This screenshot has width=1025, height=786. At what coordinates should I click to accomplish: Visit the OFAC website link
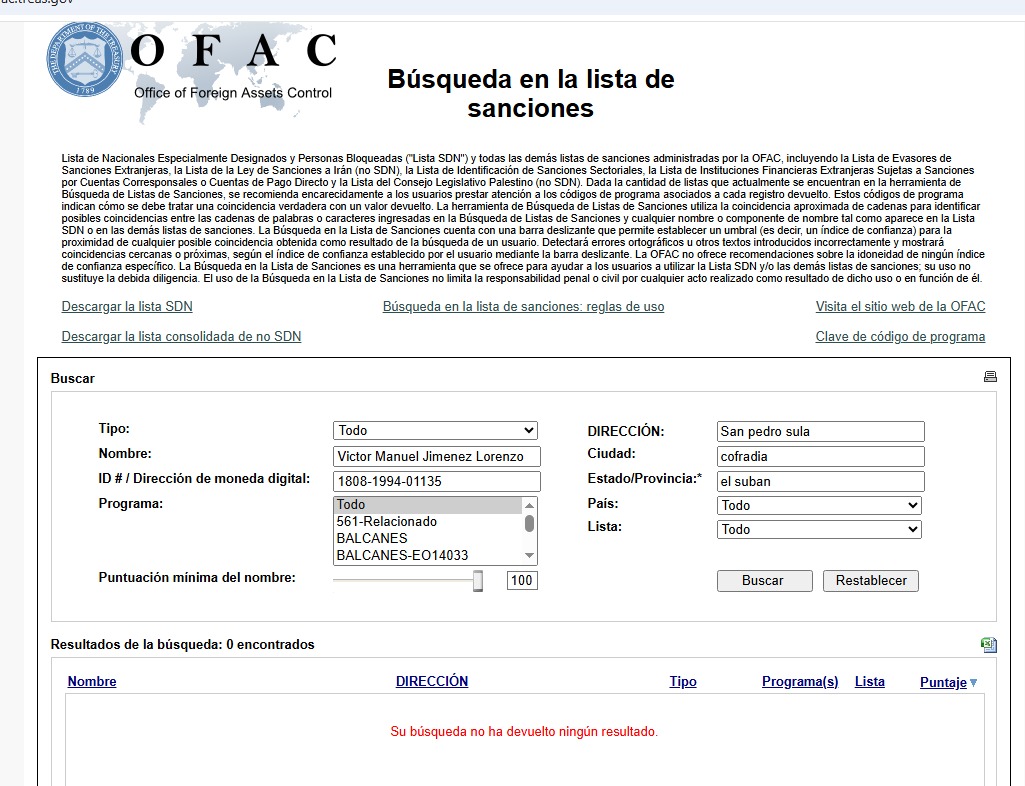click(900, 307)
